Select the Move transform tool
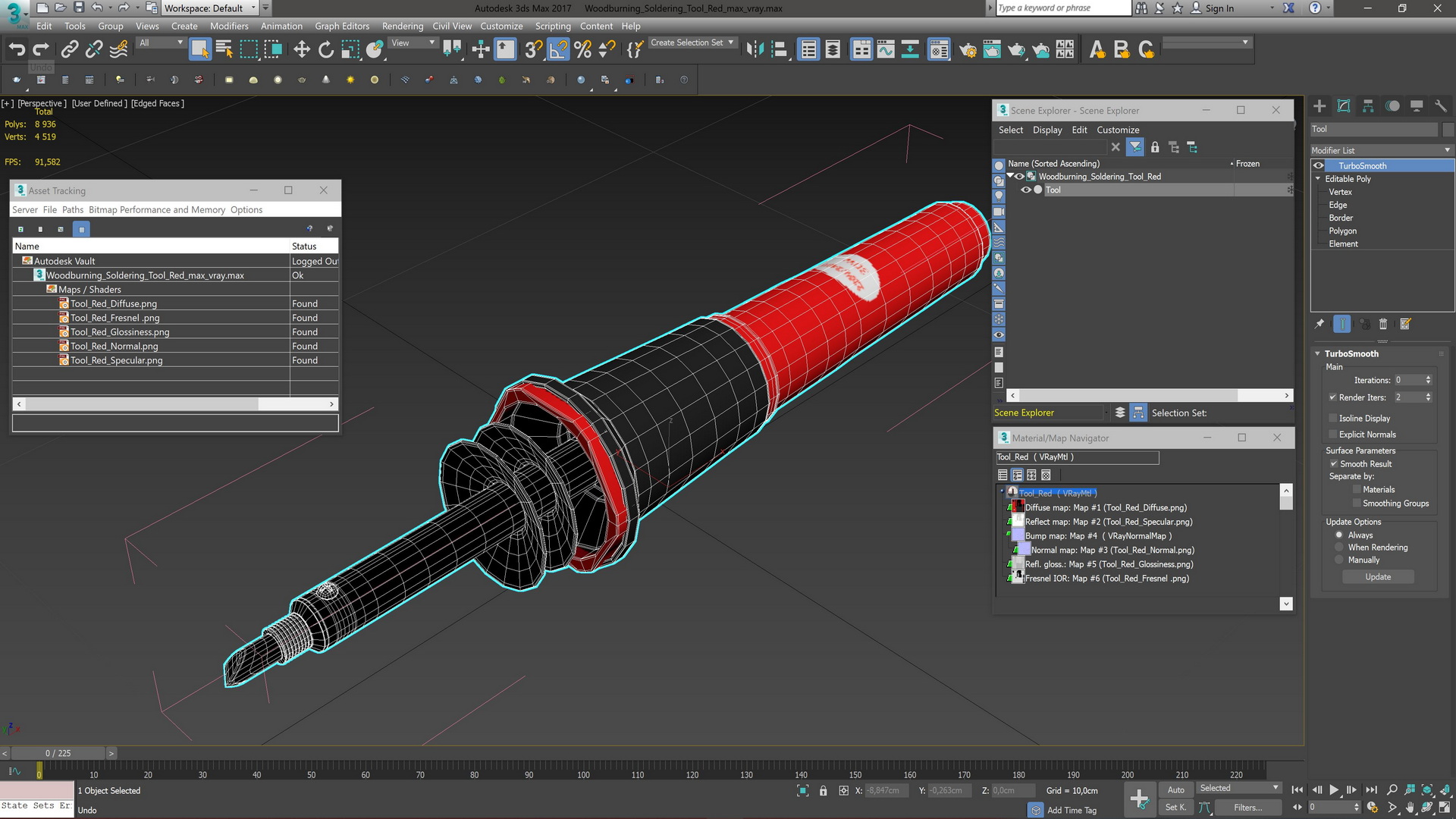Screen dimensions: 1456x819 pyautogui.click(x=302, y=50)
